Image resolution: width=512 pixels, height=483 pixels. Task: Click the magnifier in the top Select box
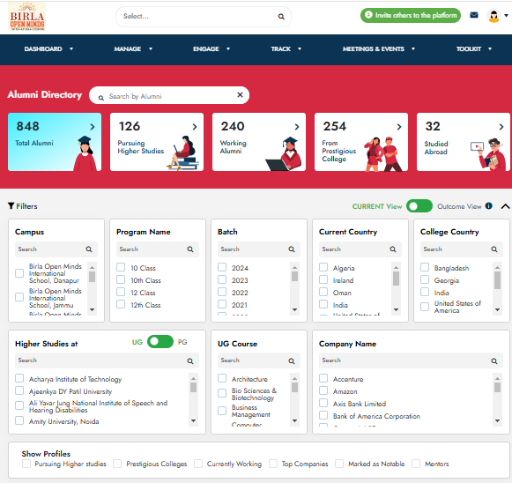pyautogui.click(x=281, y=16)
